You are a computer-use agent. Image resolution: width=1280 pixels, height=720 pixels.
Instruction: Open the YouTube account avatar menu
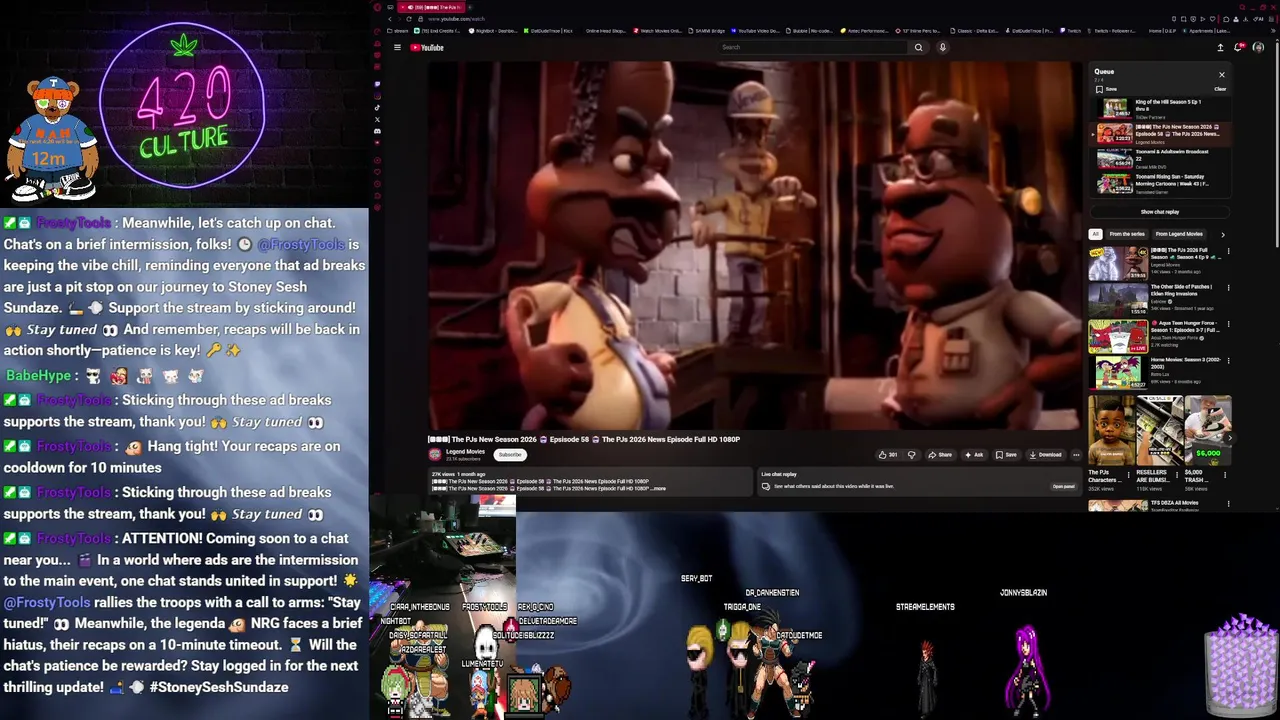pyautogui.click(x=1259, y=47)
